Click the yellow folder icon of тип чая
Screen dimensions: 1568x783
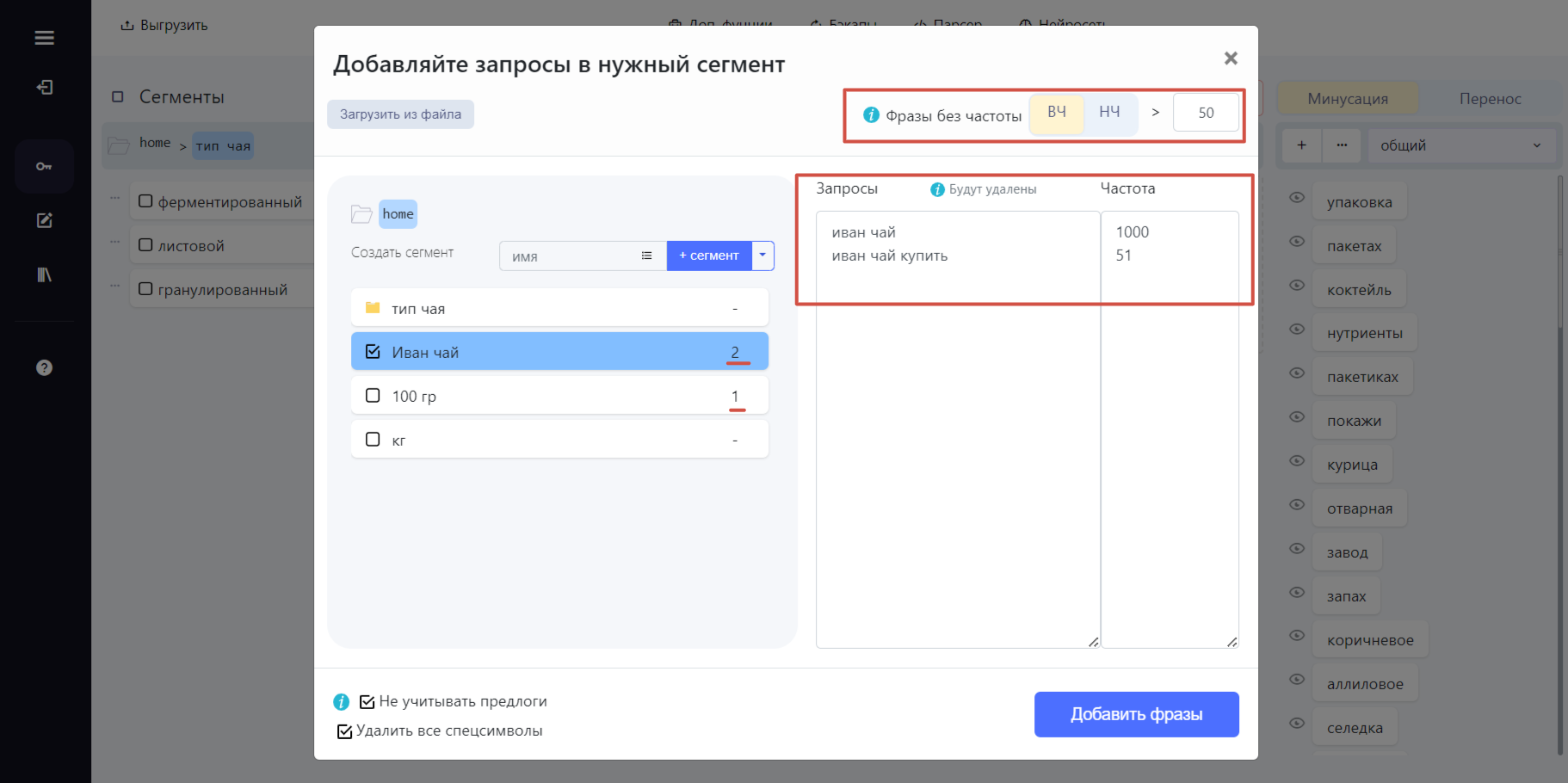click(x=373, y=307)
